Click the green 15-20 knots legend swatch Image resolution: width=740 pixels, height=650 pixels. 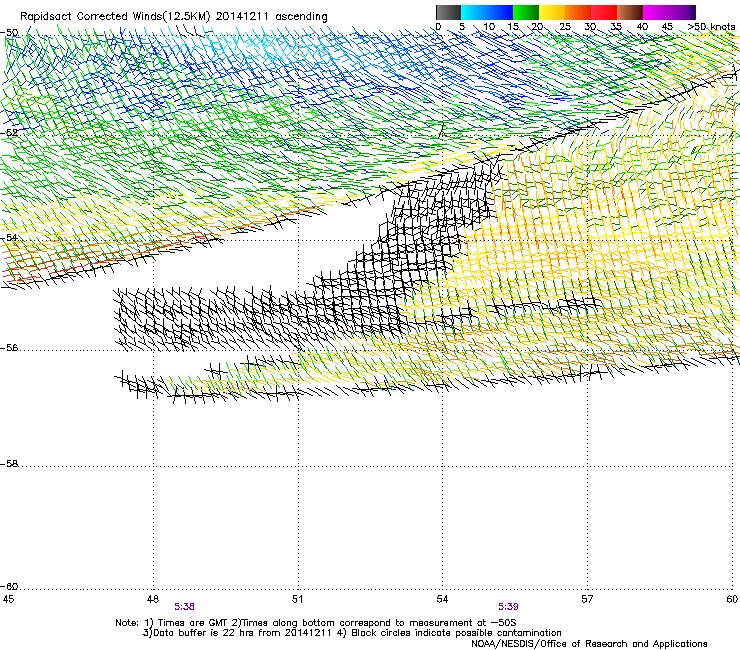tap(526, 12)
